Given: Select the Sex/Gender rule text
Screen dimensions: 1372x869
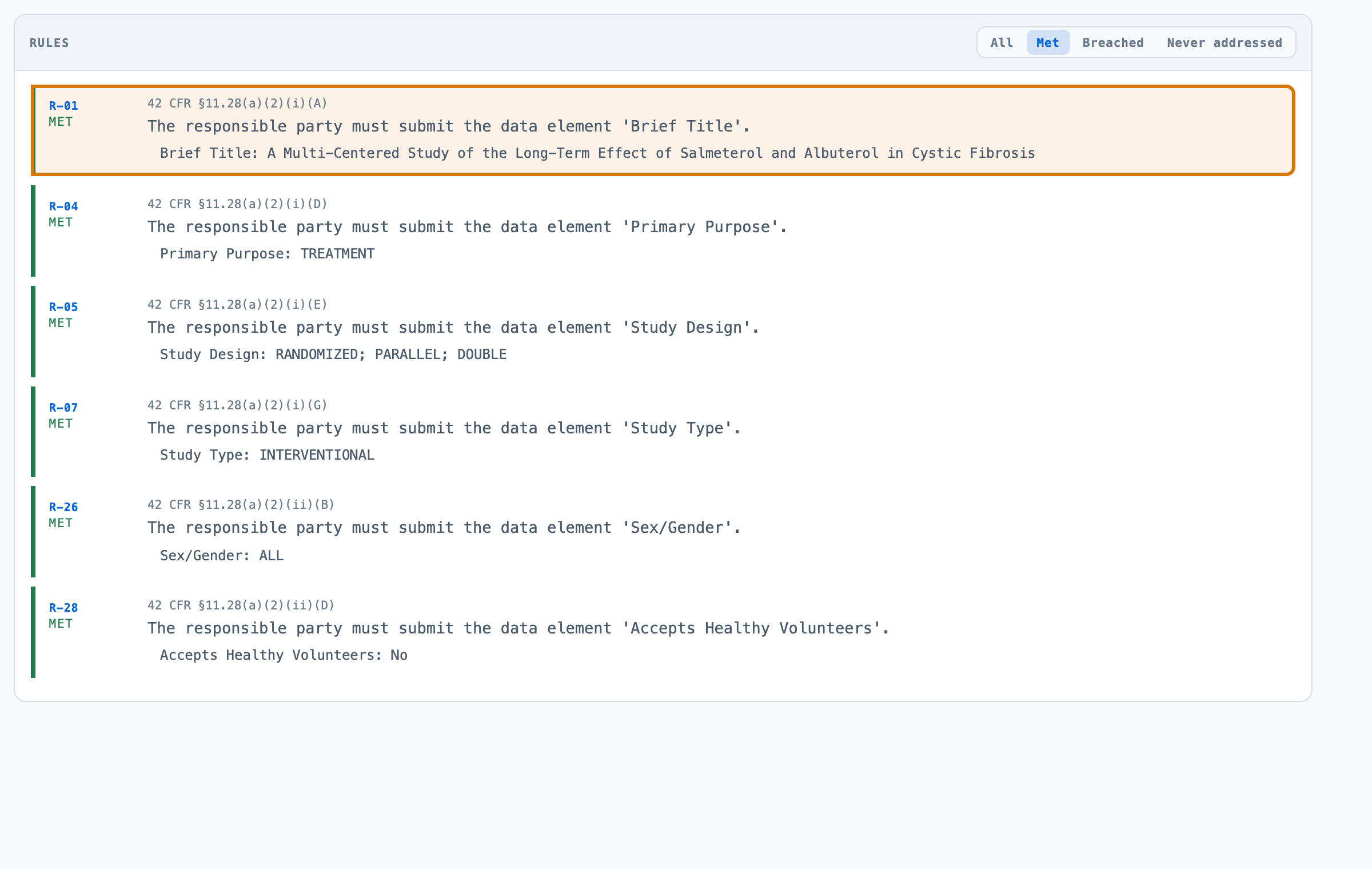Looking at the screenshot, I should click(444, 528).
